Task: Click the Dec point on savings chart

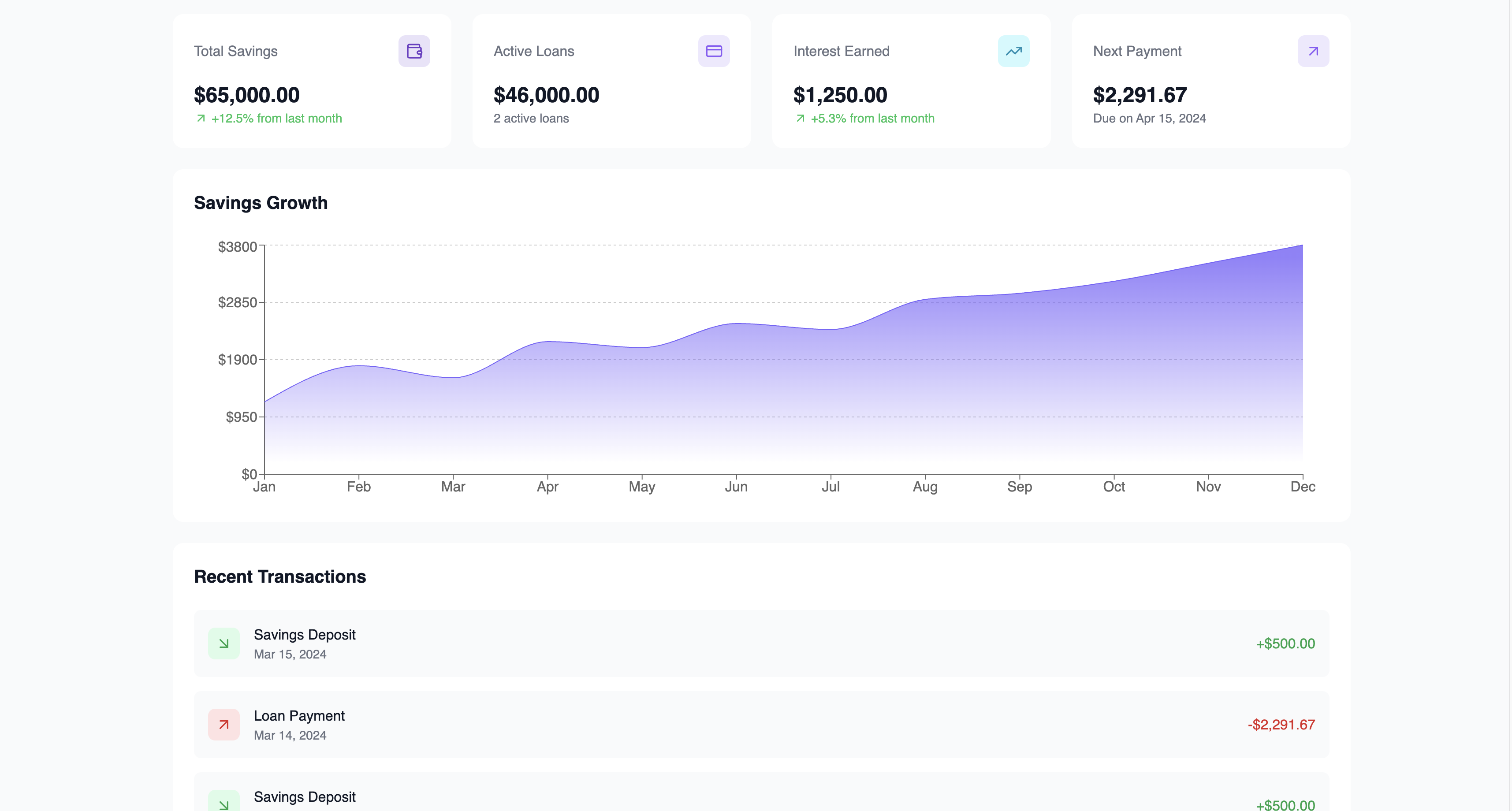Action: point(1302,246)
